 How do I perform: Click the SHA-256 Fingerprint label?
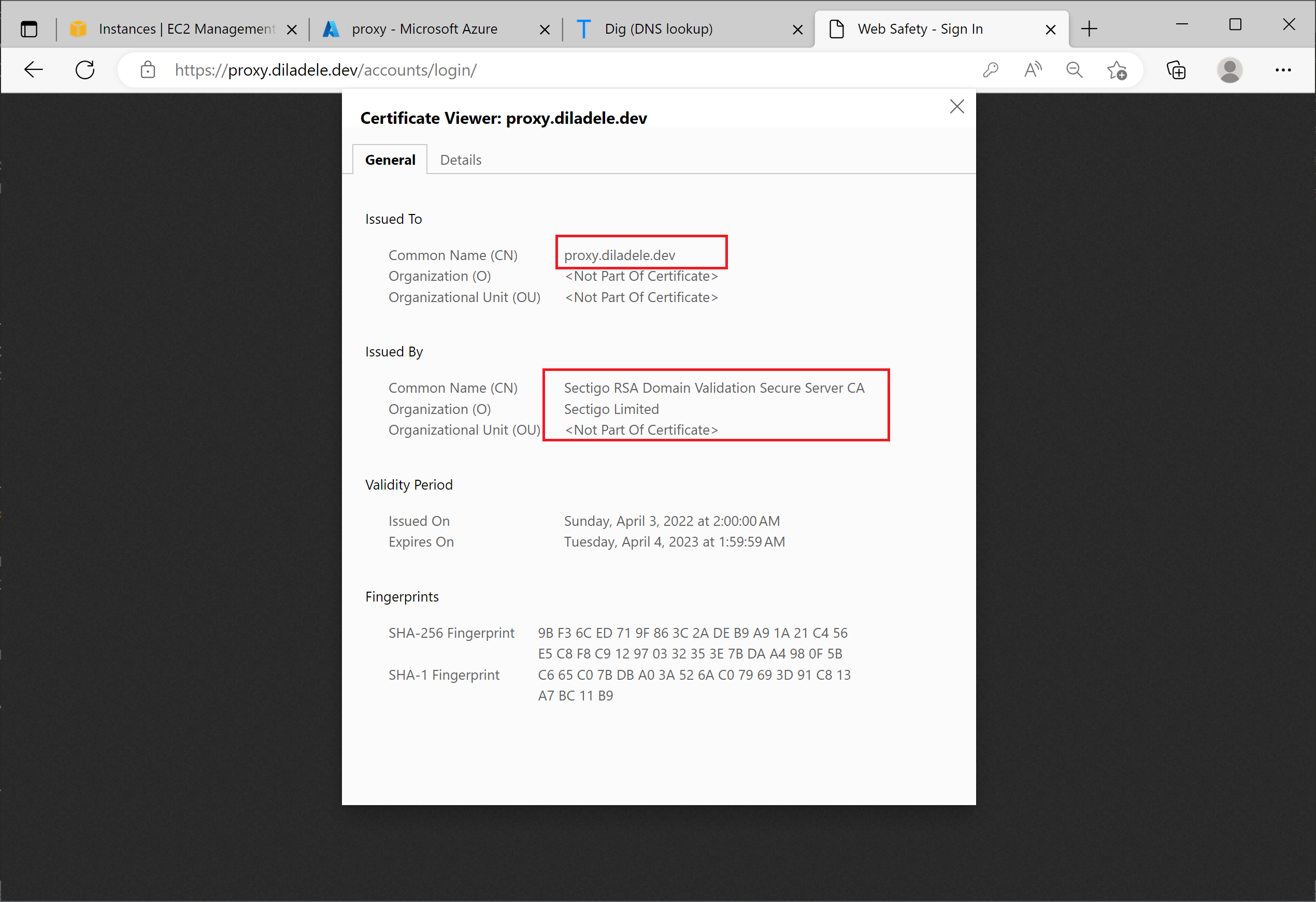(451, 633)
